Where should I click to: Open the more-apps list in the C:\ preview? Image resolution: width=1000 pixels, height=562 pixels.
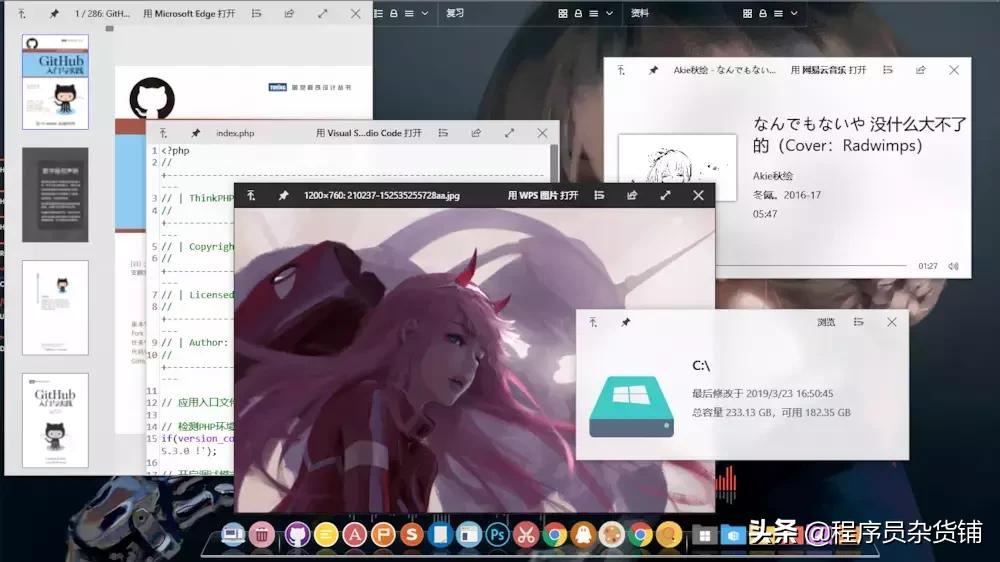pos(858,322)
